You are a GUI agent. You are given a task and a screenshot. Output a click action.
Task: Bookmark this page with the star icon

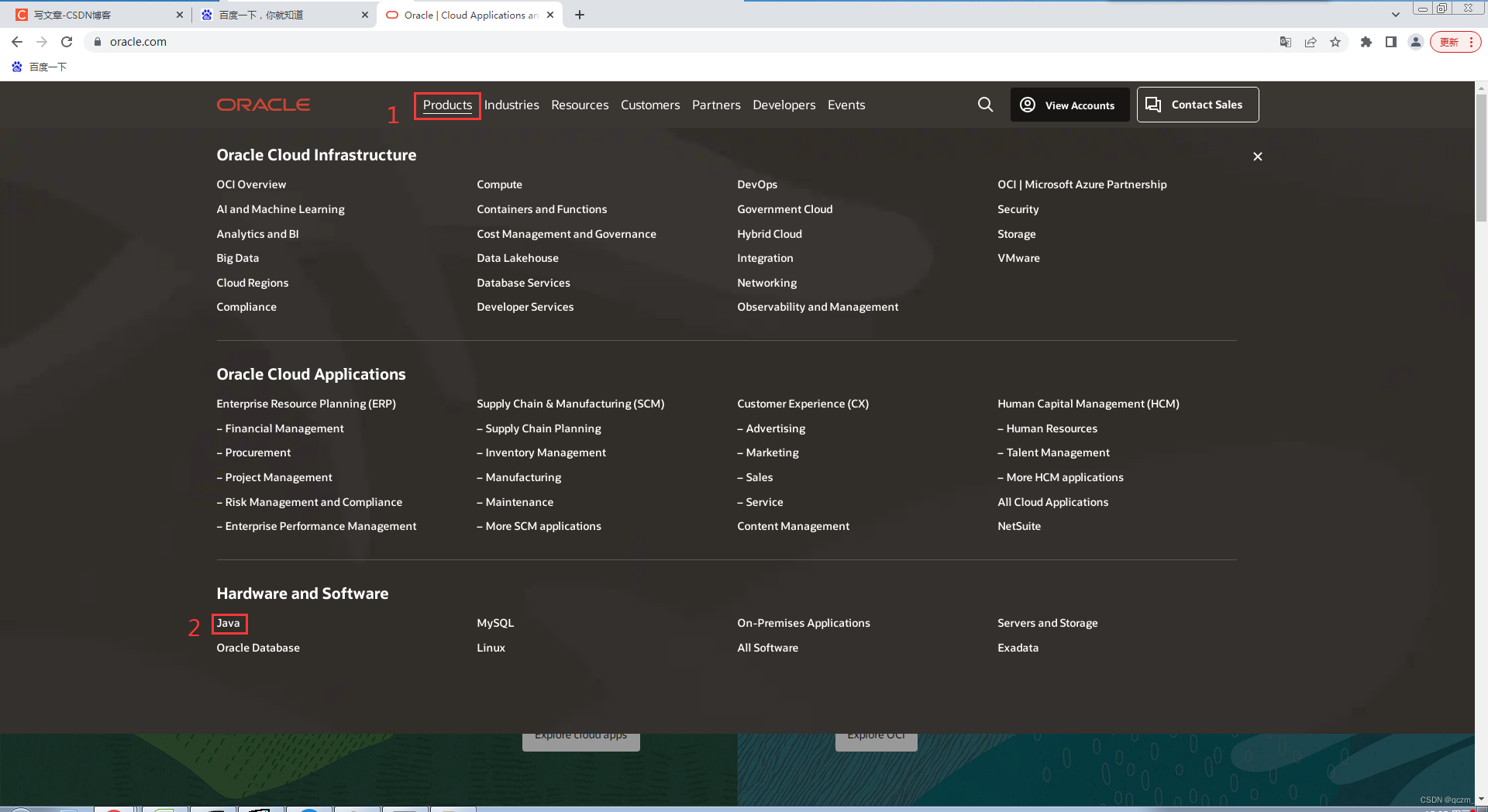coord(1335,42)
